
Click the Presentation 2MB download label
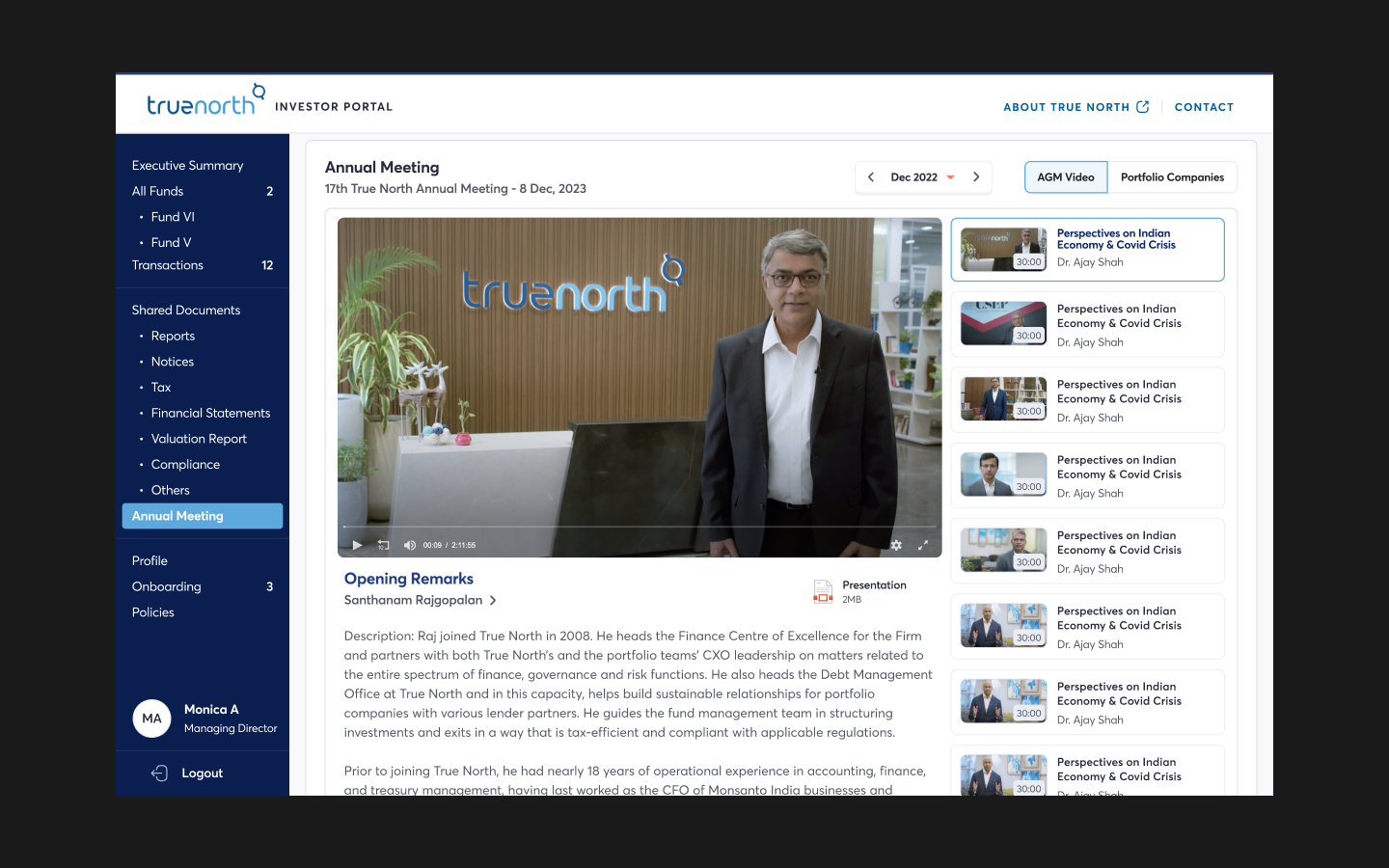tap(874, 591)
